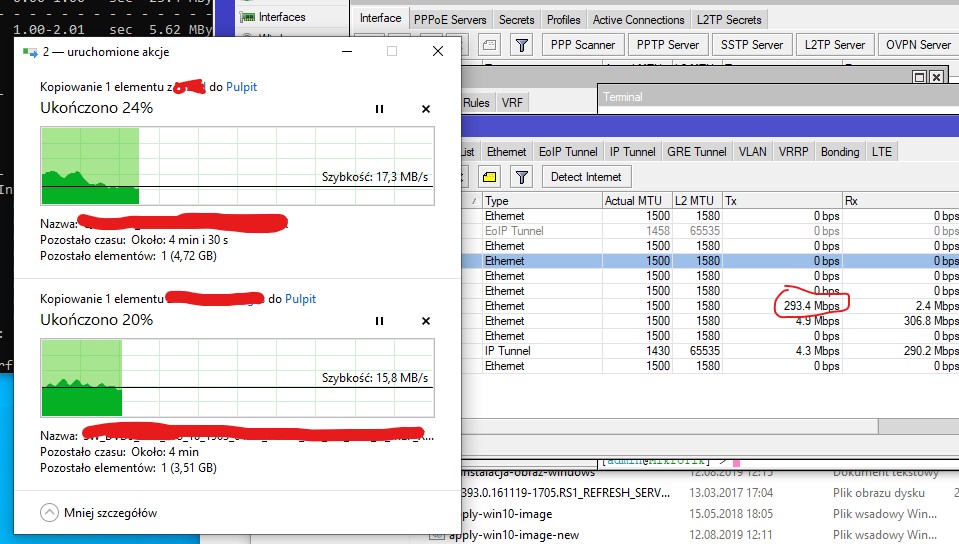
Task: Pause the 24% copy operation
Action: pyautogui.click(x=379, y=109)
